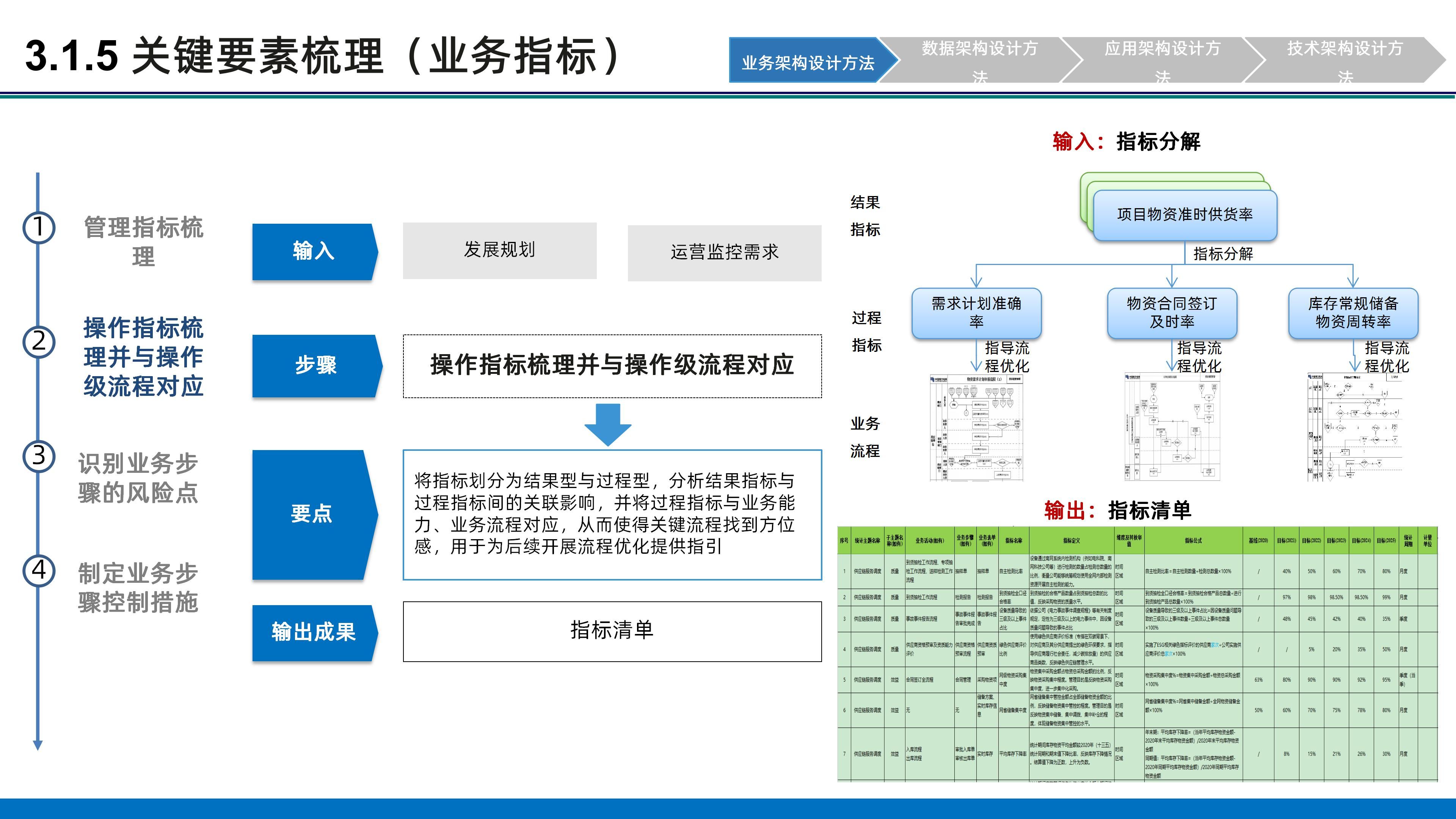Click the 业务流程 row label
Screen dimensions: 1456x819
pyautogui.click(x=865, y=437)
